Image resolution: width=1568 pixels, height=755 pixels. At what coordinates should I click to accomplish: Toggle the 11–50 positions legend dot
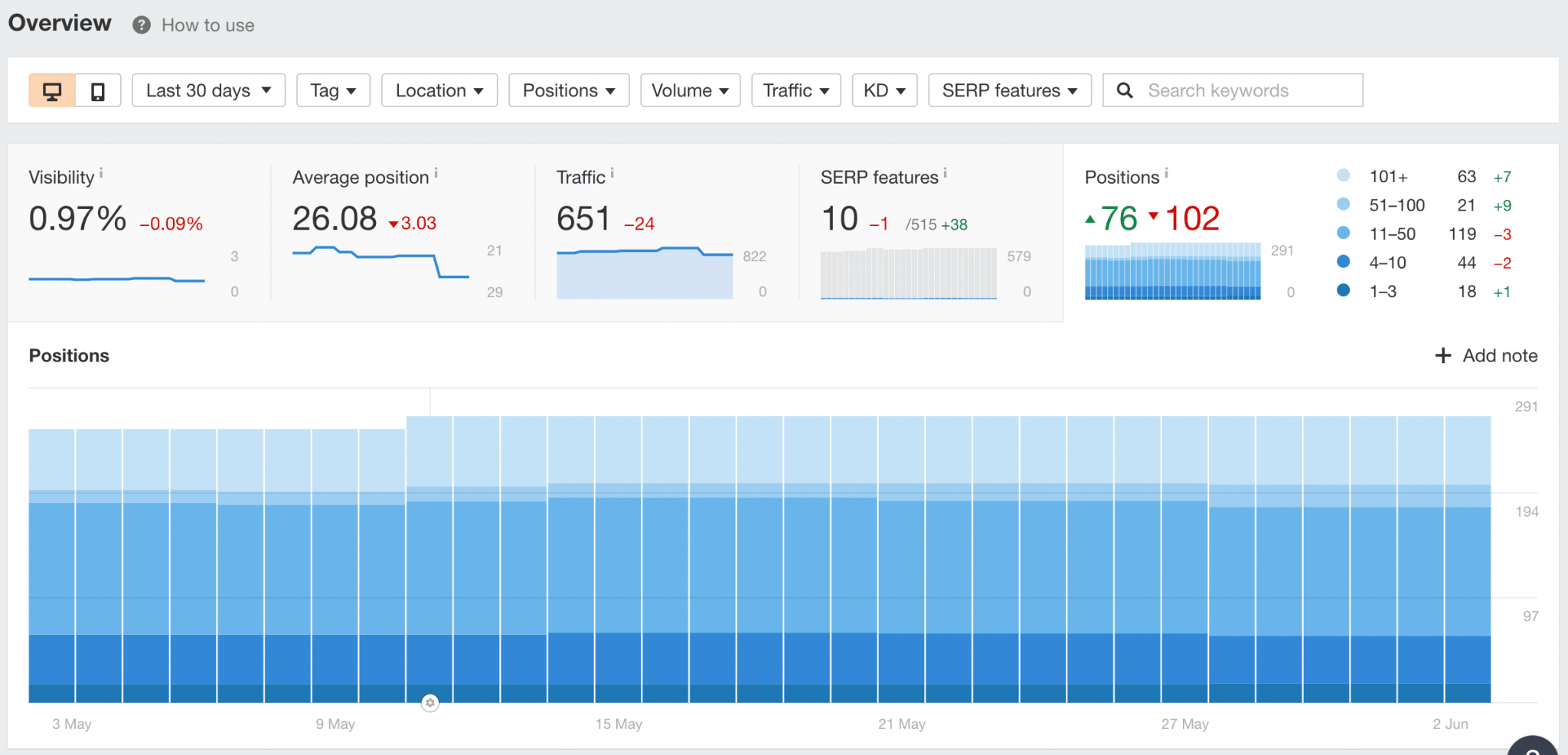pos(1344,234)
